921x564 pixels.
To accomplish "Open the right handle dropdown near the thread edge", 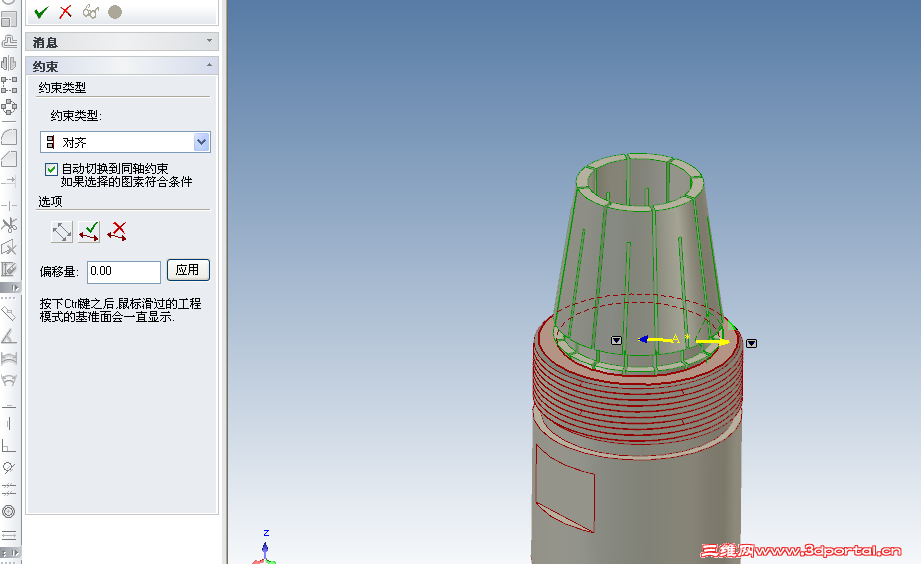I will coord(751,344).
